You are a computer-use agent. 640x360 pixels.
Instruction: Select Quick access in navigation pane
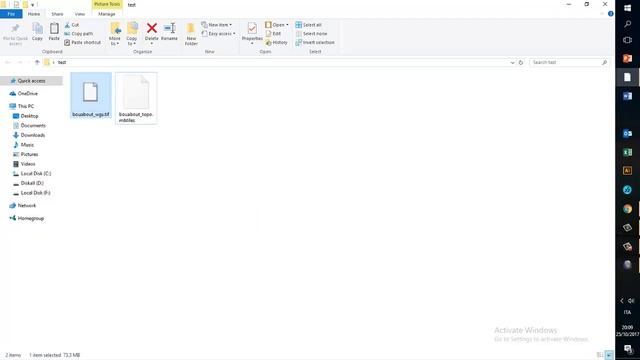click(31, 81)
